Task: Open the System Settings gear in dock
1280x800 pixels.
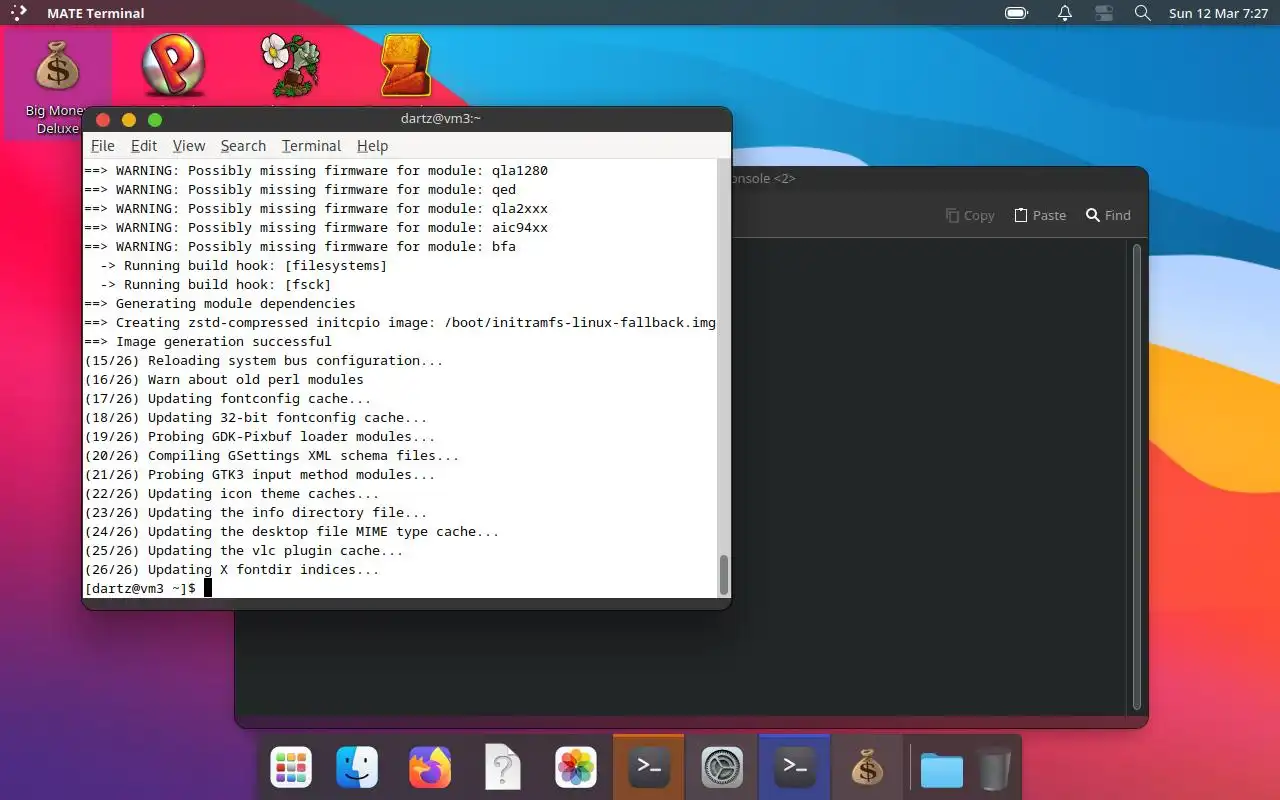Action: pos(722,768)
